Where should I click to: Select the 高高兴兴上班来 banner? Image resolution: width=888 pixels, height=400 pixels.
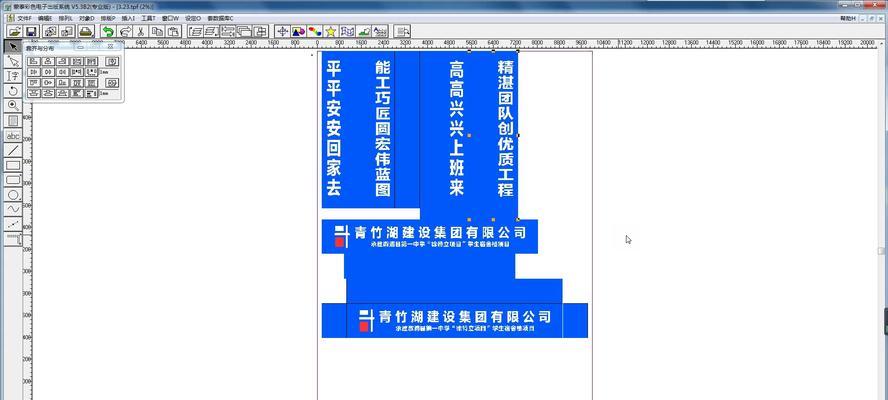pos(456,129)
